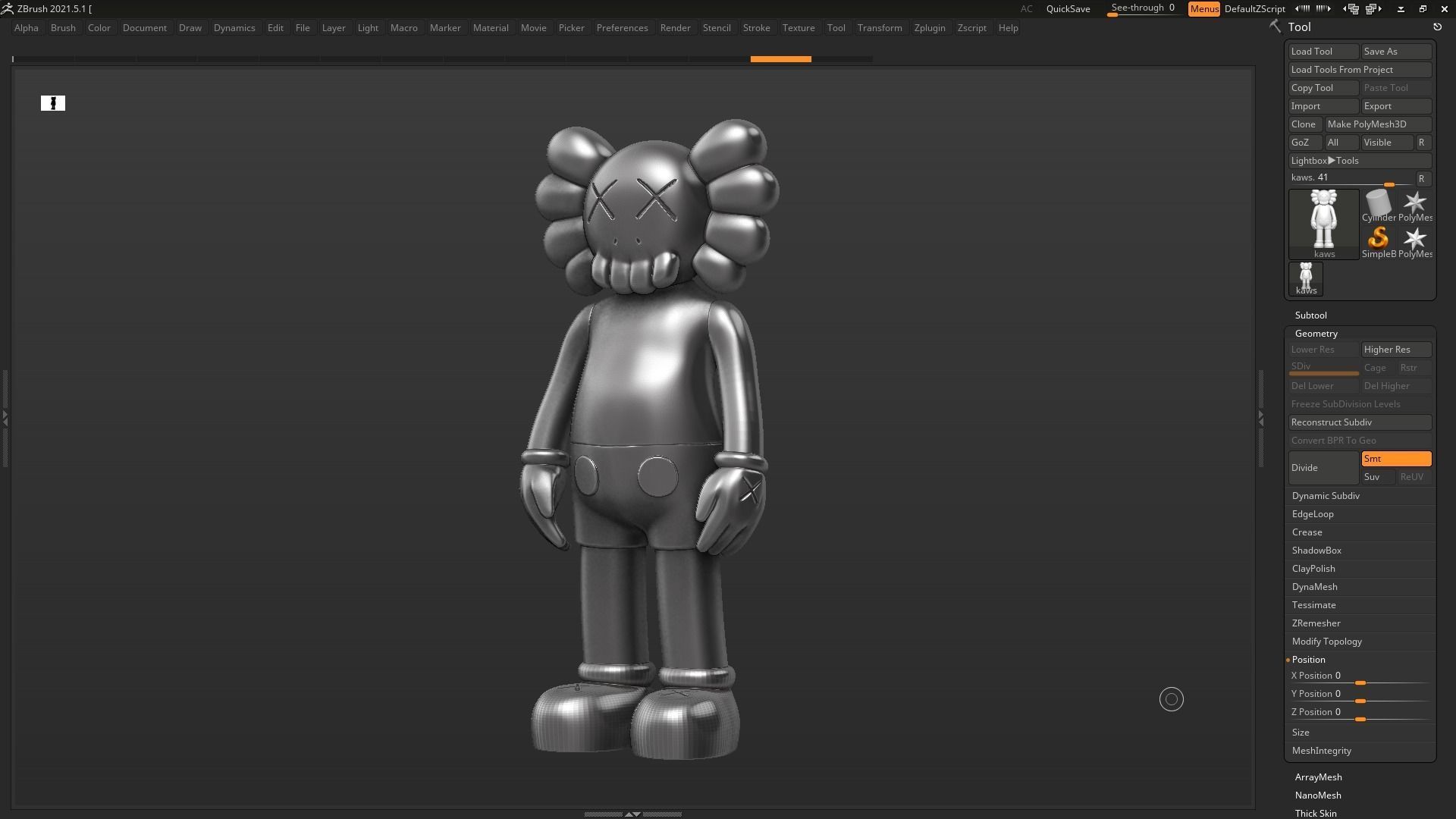Load previous user interface colors icon
The width and height of the screenshot is (1456, 819).
pos(1302,8)
